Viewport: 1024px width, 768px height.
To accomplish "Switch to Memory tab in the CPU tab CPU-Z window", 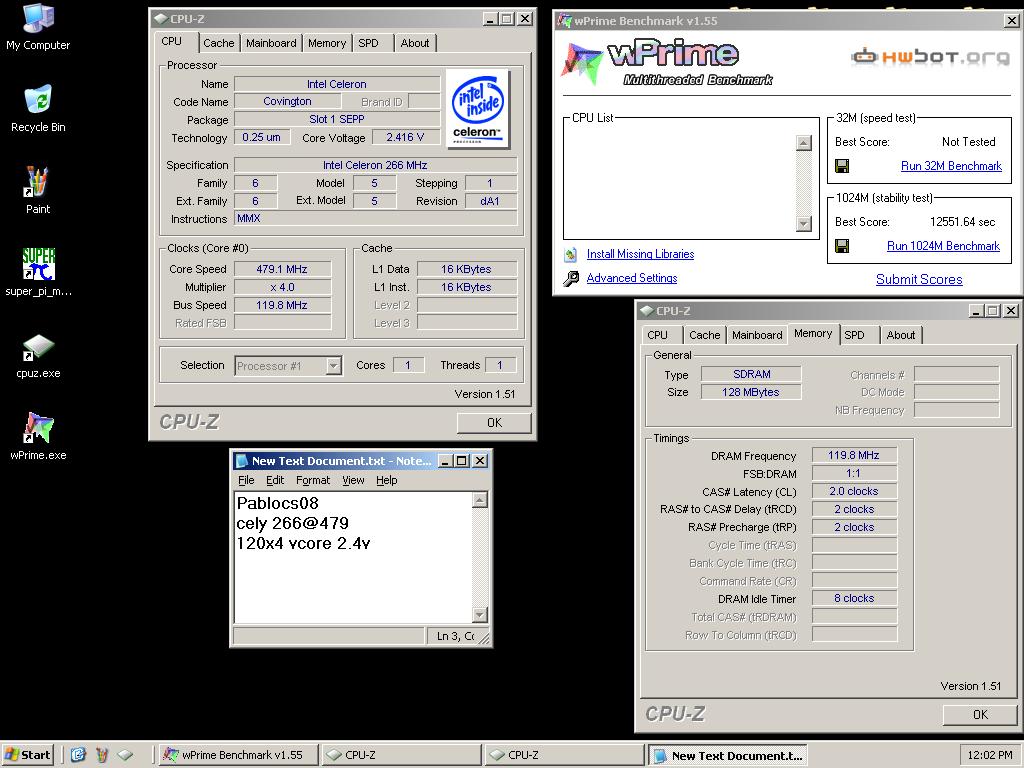I will pos(327,43).
